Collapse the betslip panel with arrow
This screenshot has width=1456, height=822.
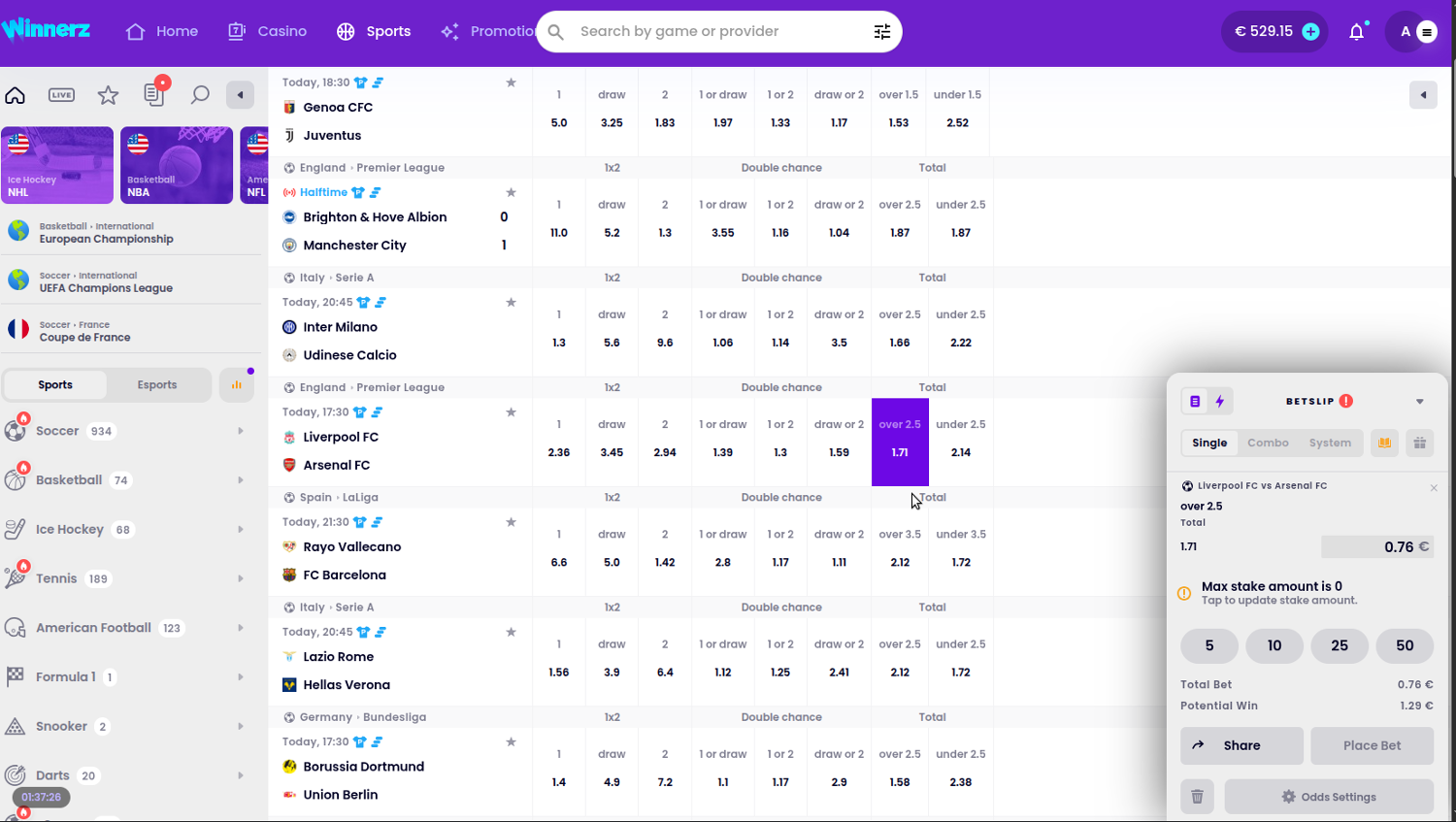pyautogui.click(x=1419, y=401)
